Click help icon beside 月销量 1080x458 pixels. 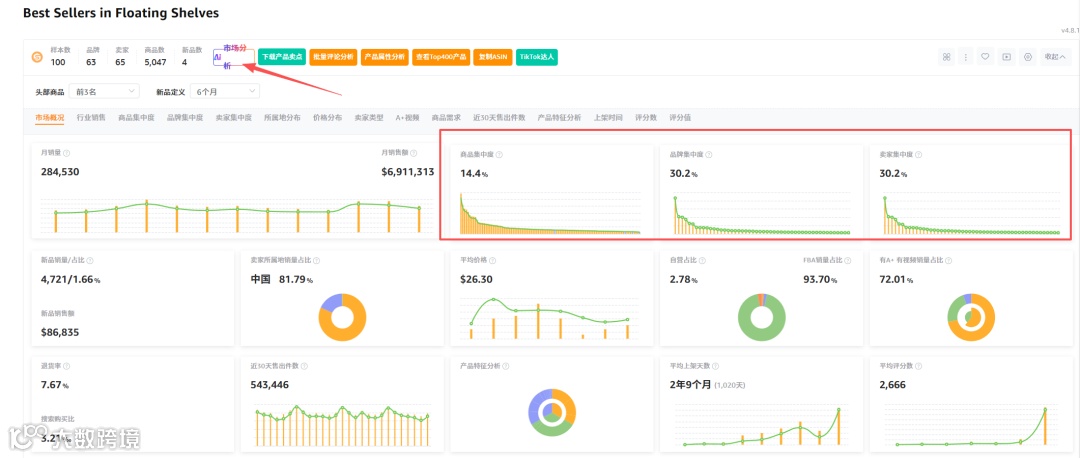coord(66,154)
